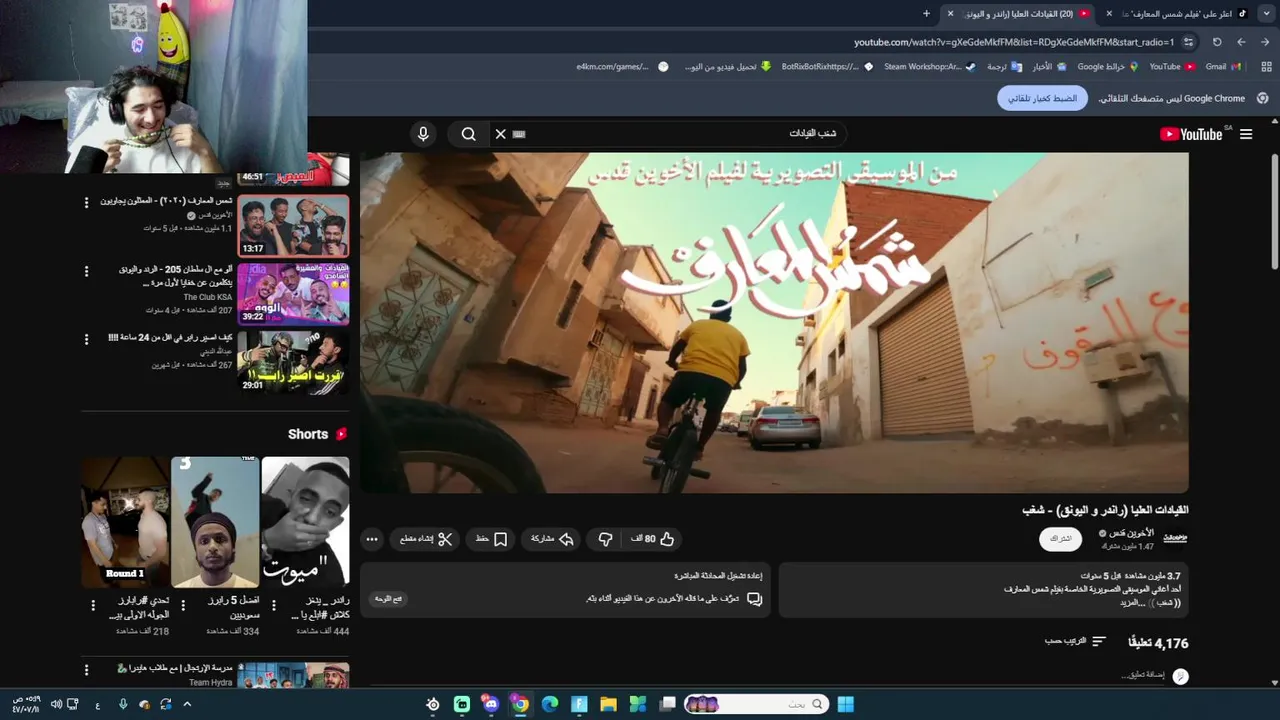1280x720 pixels.
Task: Share the video via مشاركة button
Action: 552,539
